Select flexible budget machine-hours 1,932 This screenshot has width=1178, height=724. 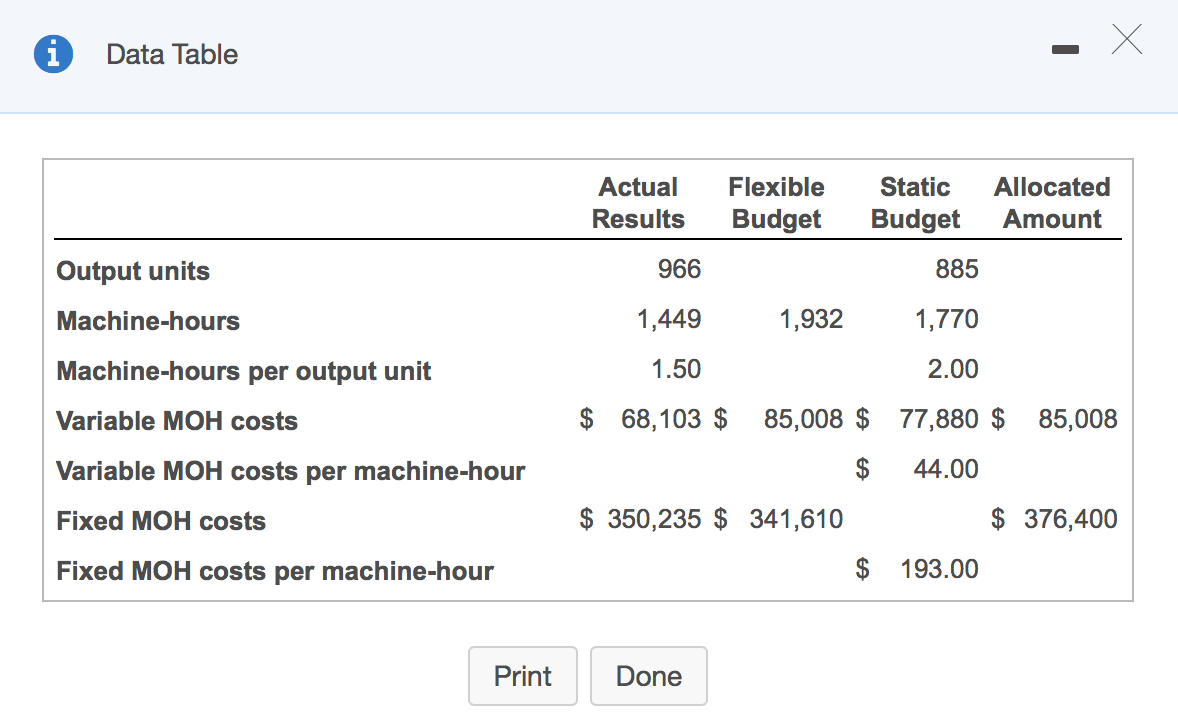point(811,319)
